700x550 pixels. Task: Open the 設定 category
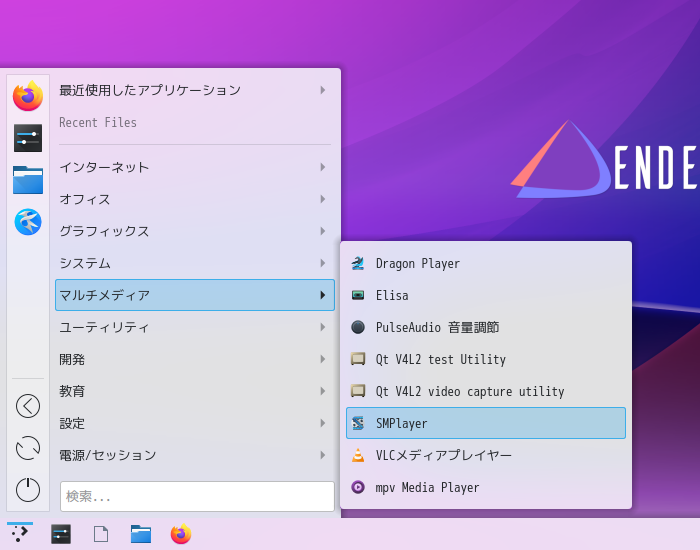195,423
